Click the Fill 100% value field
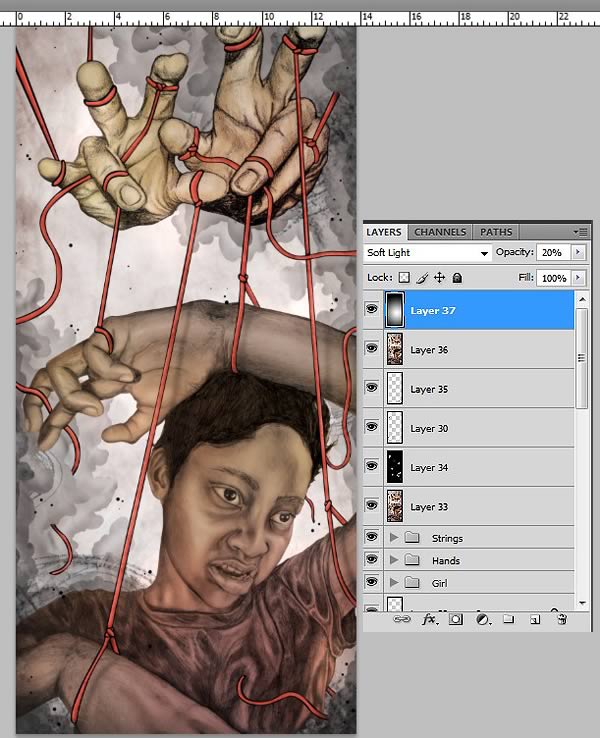The width and height of the screenshot is (600, 738). click(553, 278)
